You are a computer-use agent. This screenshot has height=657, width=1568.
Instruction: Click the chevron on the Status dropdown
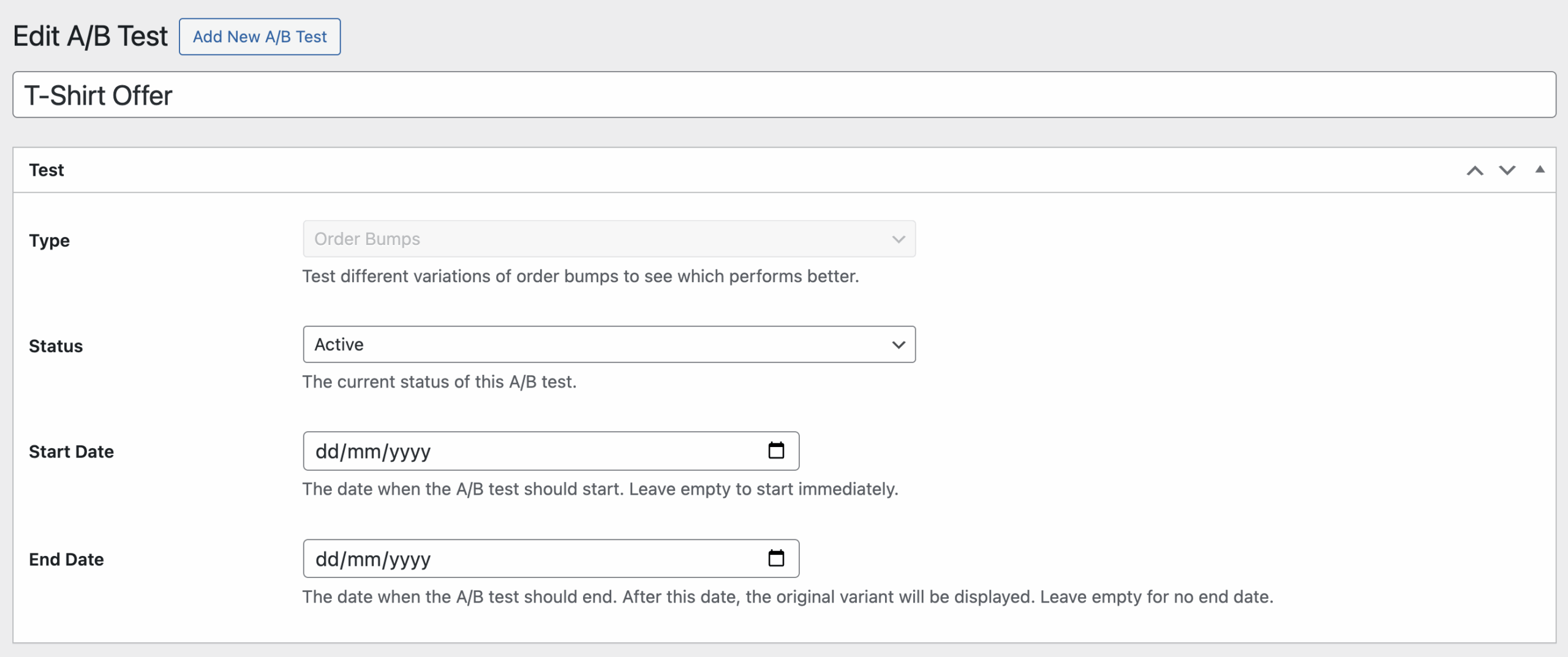click(x=897, y=344)
